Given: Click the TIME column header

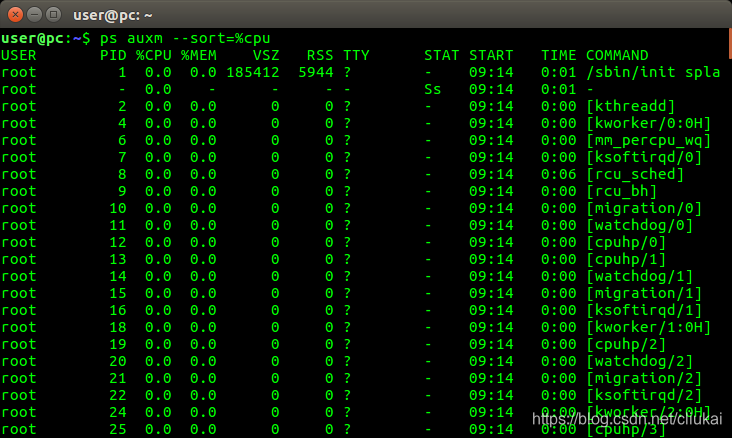Looking at the screenshot, I should pos(558,56).
